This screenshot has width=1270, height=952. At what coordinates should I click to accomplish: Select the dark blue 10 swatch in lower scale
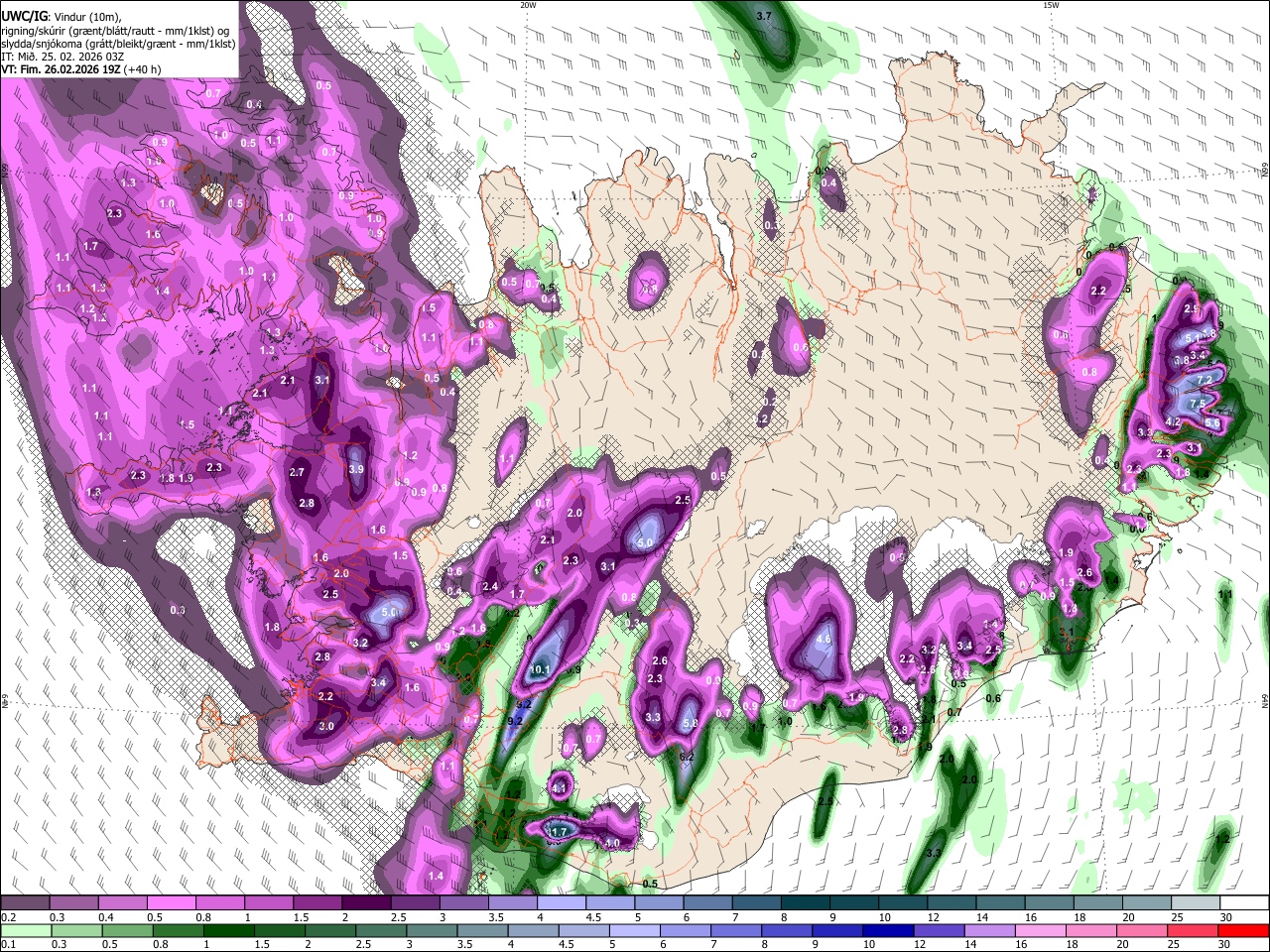888,930
